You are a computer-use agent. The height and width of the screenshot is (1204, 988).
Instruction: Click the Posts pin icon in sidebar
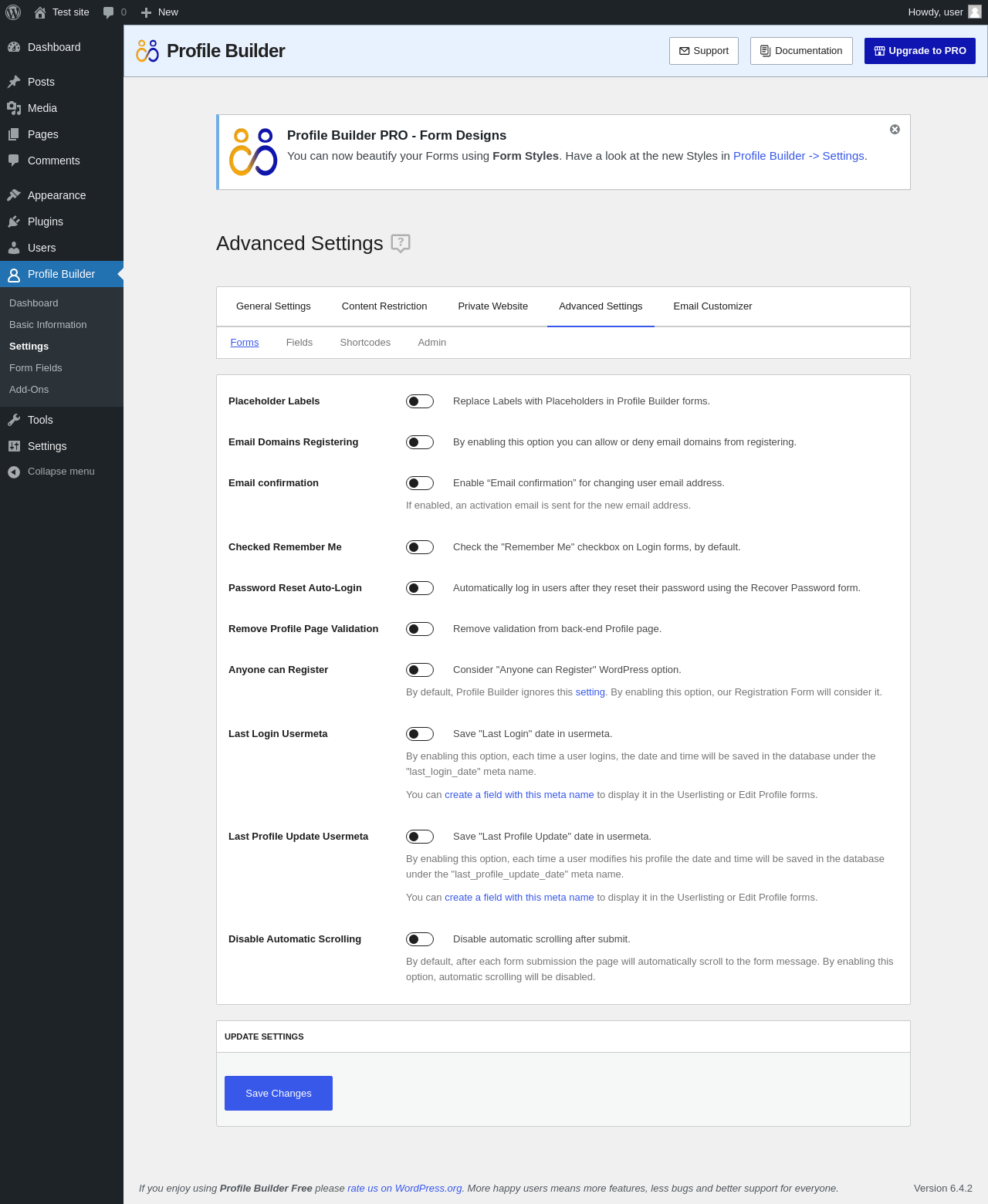(x=14, y=82)
